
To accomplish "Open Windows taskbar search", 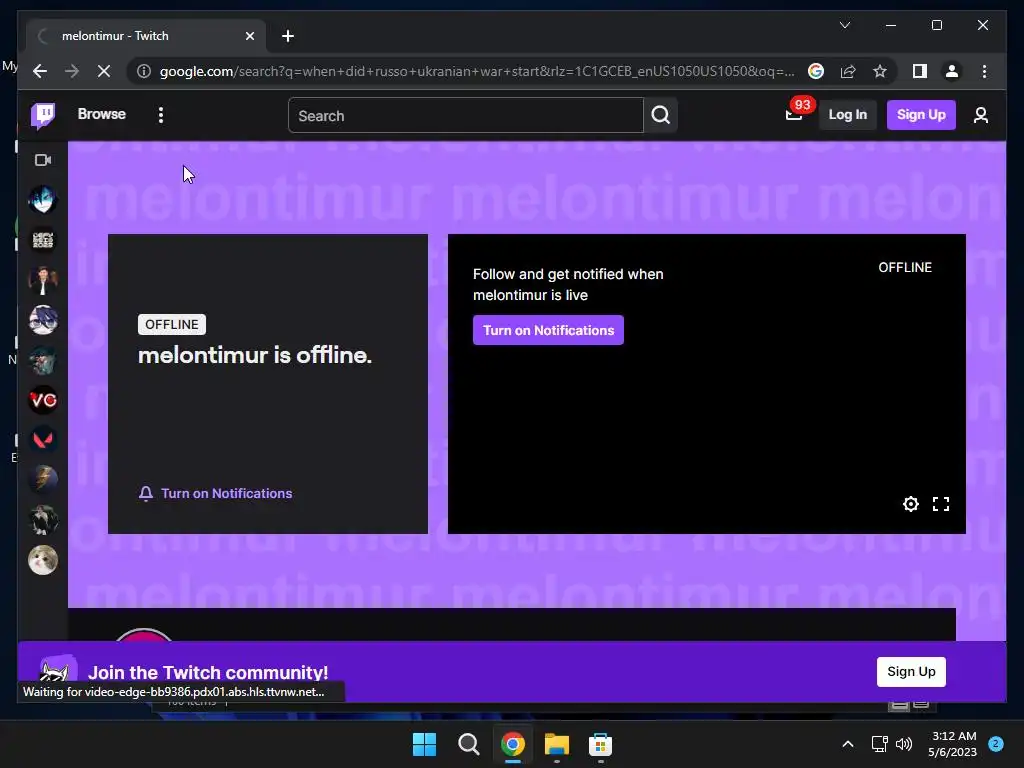I will click(x=468, y=744).
